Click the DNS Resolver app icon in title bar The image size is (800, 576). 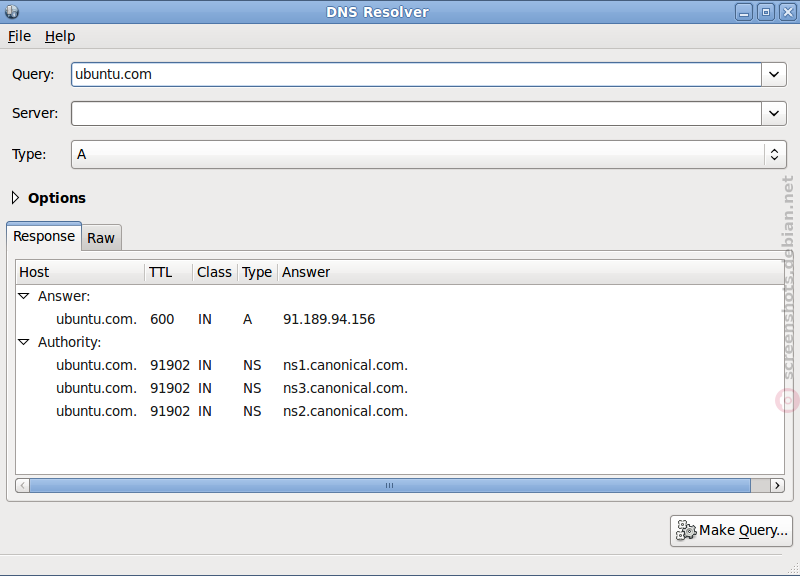12,11
